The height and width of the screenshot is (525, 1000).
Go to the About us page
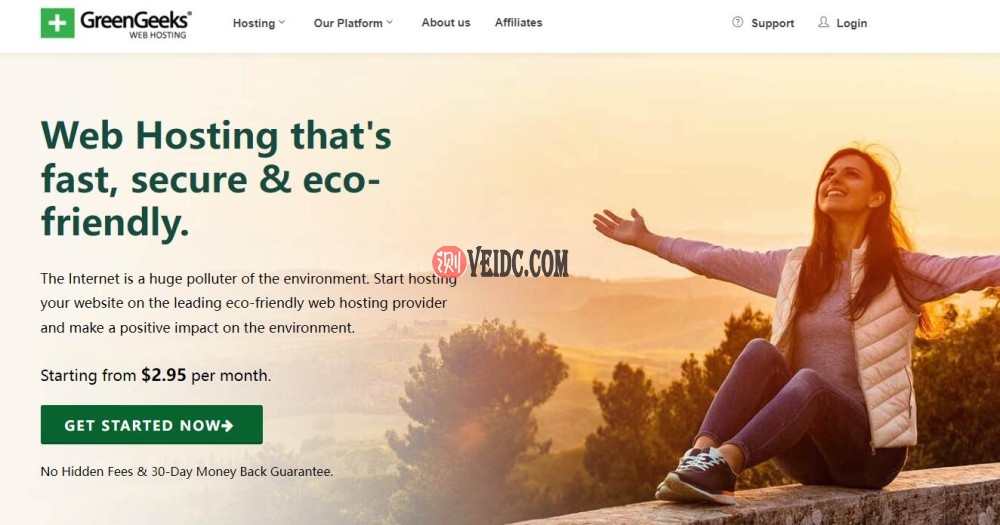click(x=446, y=22)
